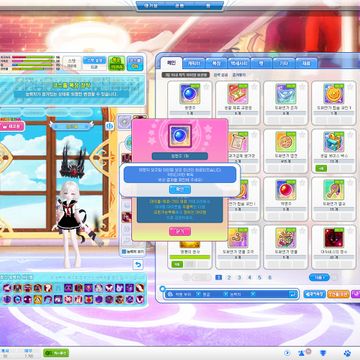The height and width of the screenshot is (360, 360).
Task: Select the red orb item icon
Action: coord(286,190)
